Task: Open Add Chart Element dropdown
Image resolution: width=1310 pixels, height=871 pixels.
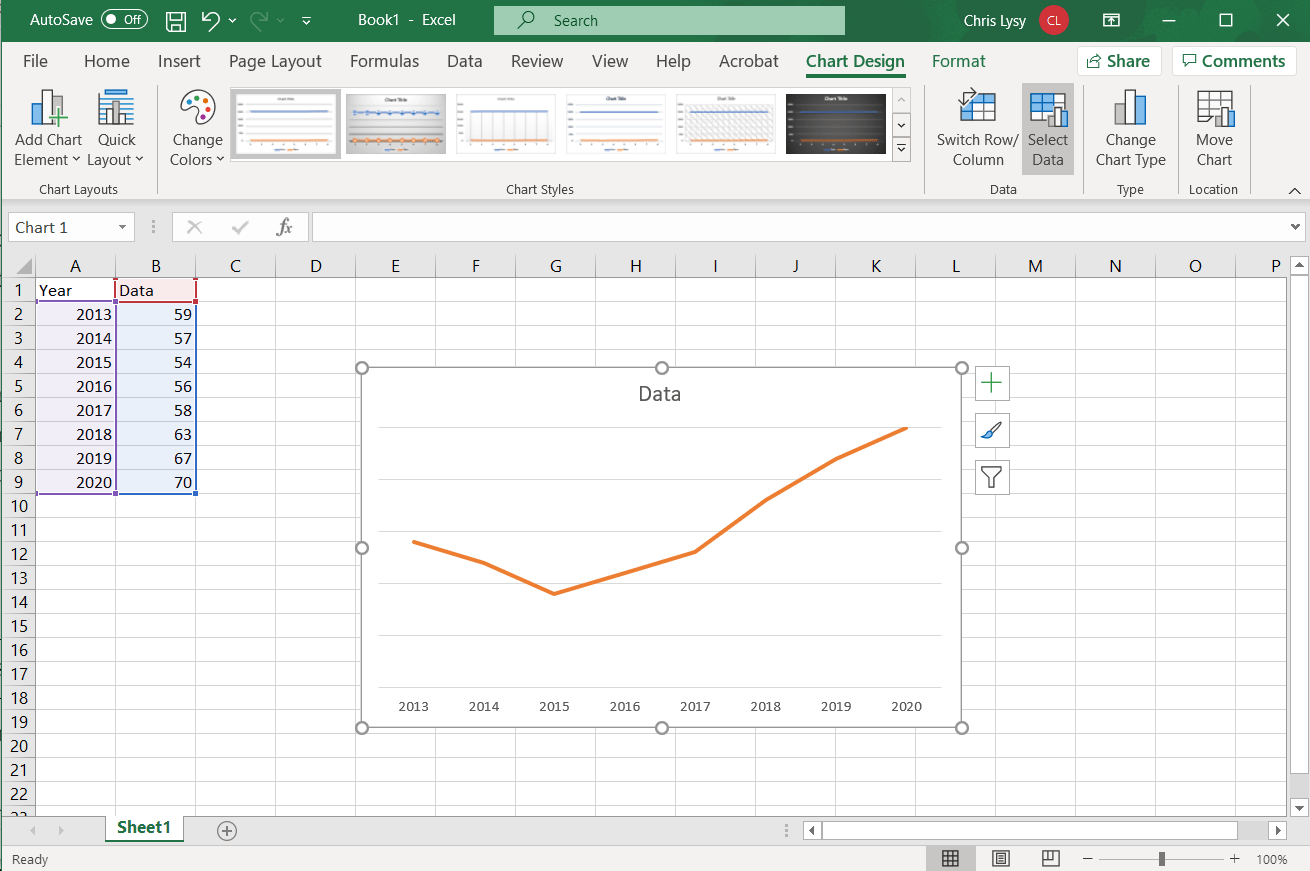Action: (48, 128)
